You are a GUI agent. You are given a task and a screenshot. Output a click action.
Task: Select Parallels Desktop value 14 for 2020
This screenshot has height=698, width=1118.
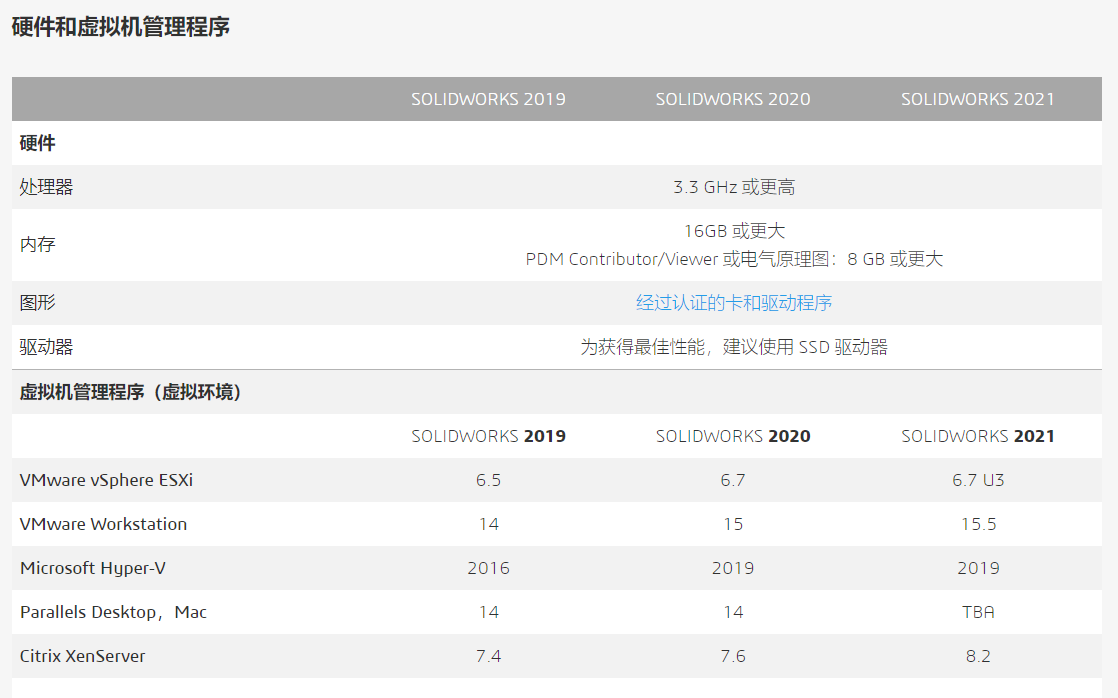tap(733, 612)
